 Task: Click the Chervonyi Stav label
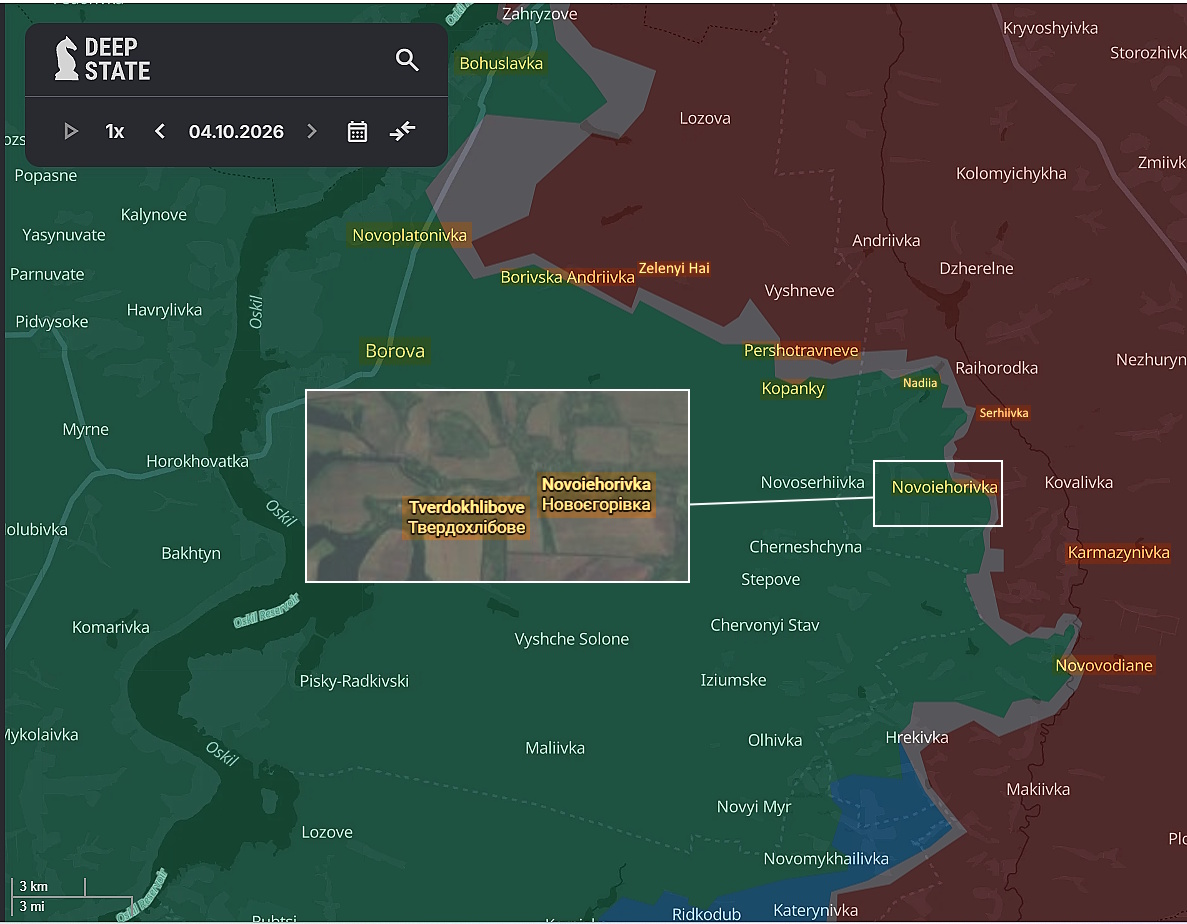pyautogui.click(x=765, y=626)
